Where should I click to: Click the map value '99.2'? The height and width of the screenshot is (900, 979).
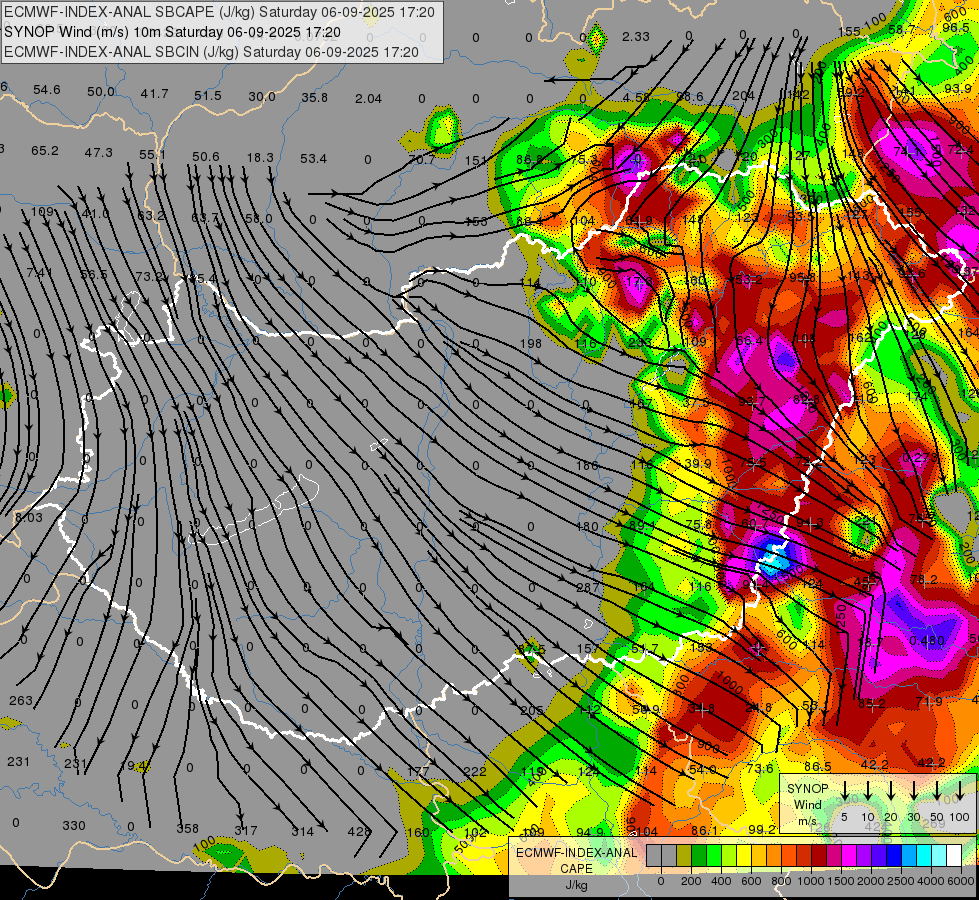(x=762, y=829)
